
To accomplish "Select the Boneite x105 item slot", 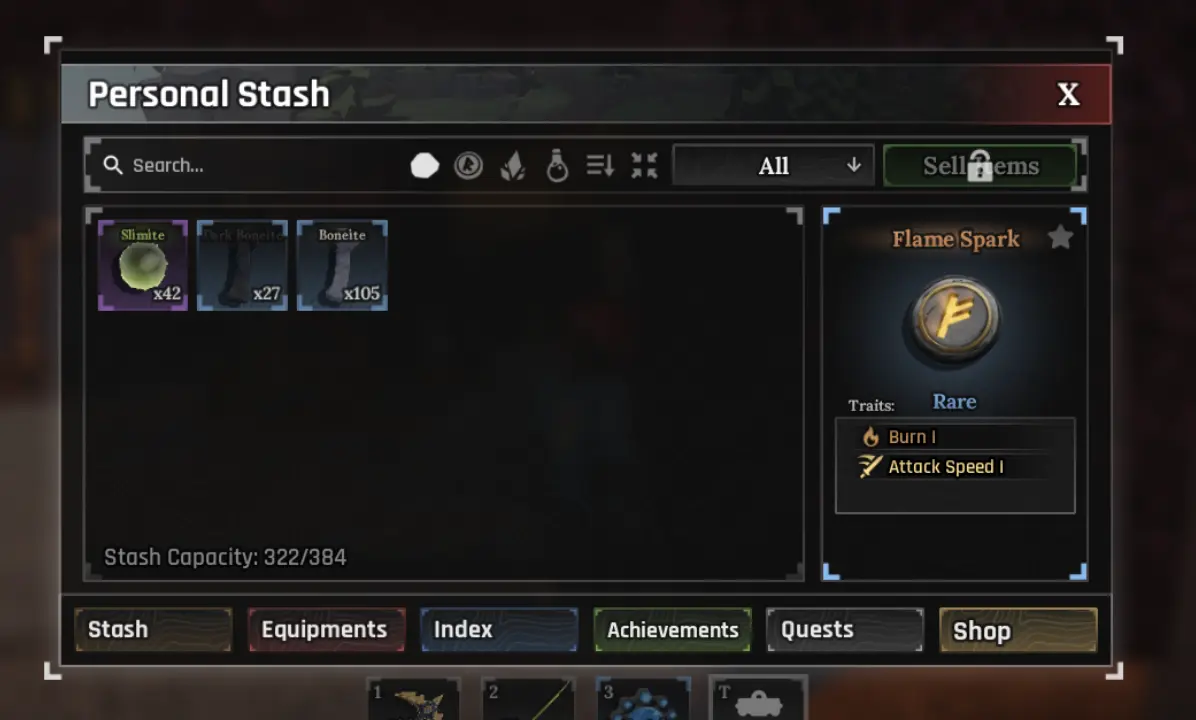I will coord(342,265).
